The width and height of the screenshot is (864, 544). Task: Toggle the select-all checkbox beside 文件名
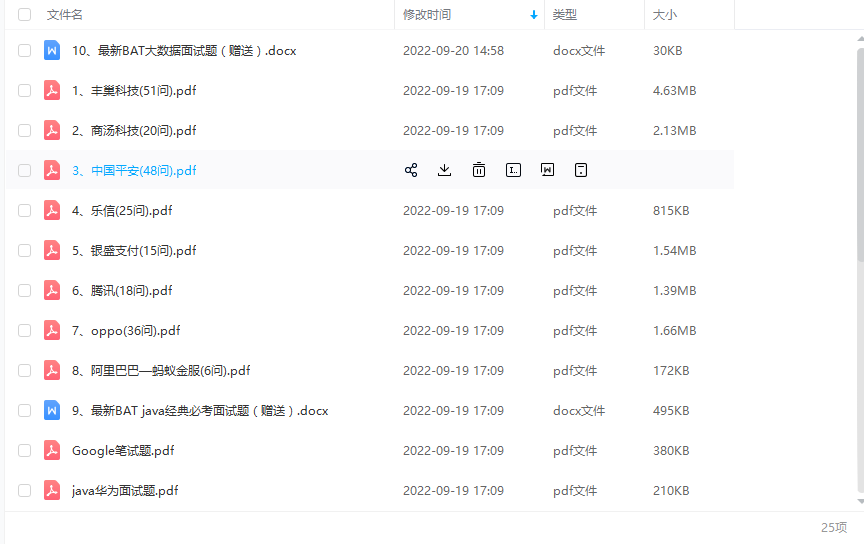click(x=24, y=14)
